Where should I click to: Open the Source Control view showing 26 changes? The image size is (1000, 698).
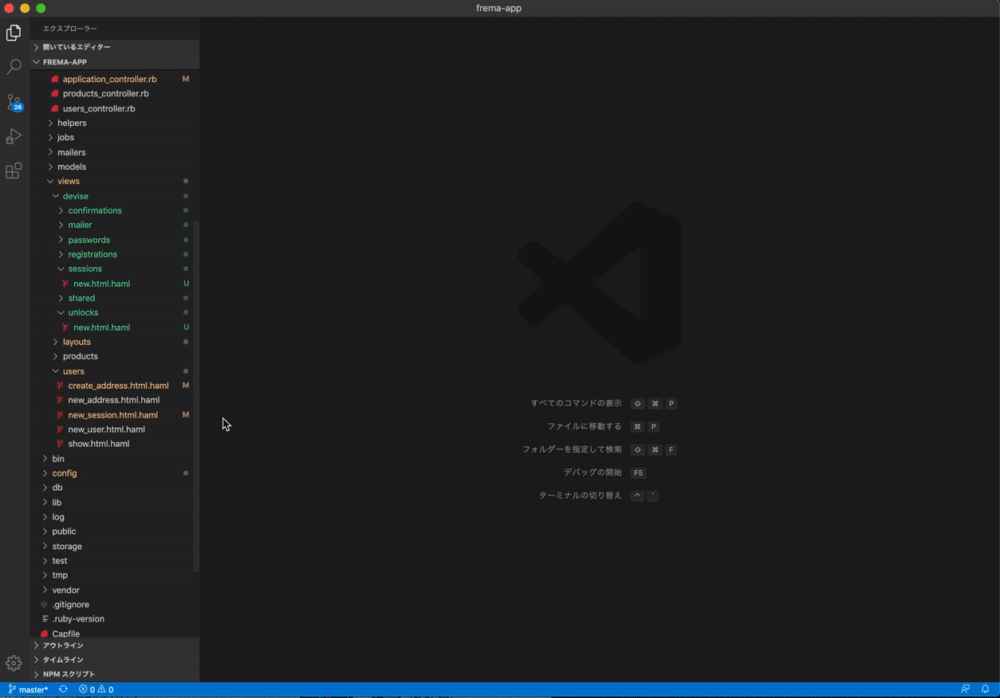(x=13, y=101)
